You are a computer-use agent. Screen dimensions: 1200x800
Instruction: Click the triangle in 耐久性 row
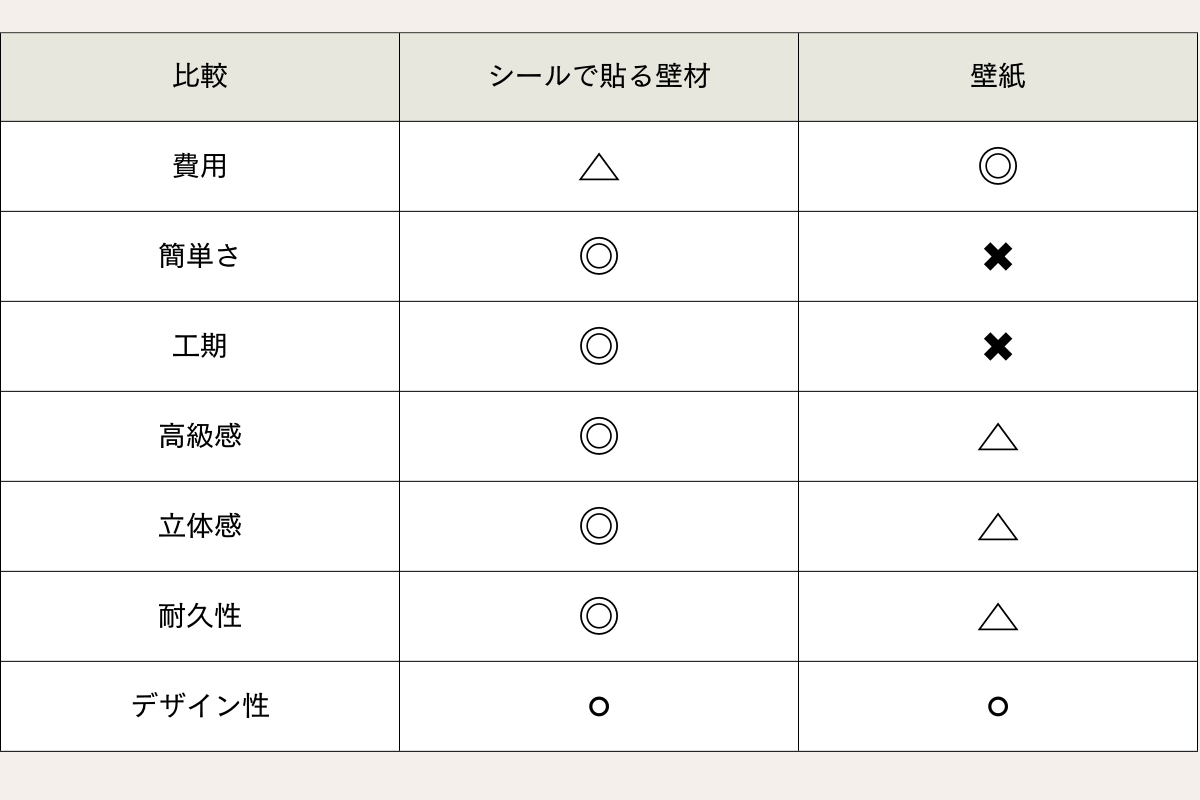pyautogui.click(x=998, y=617)
